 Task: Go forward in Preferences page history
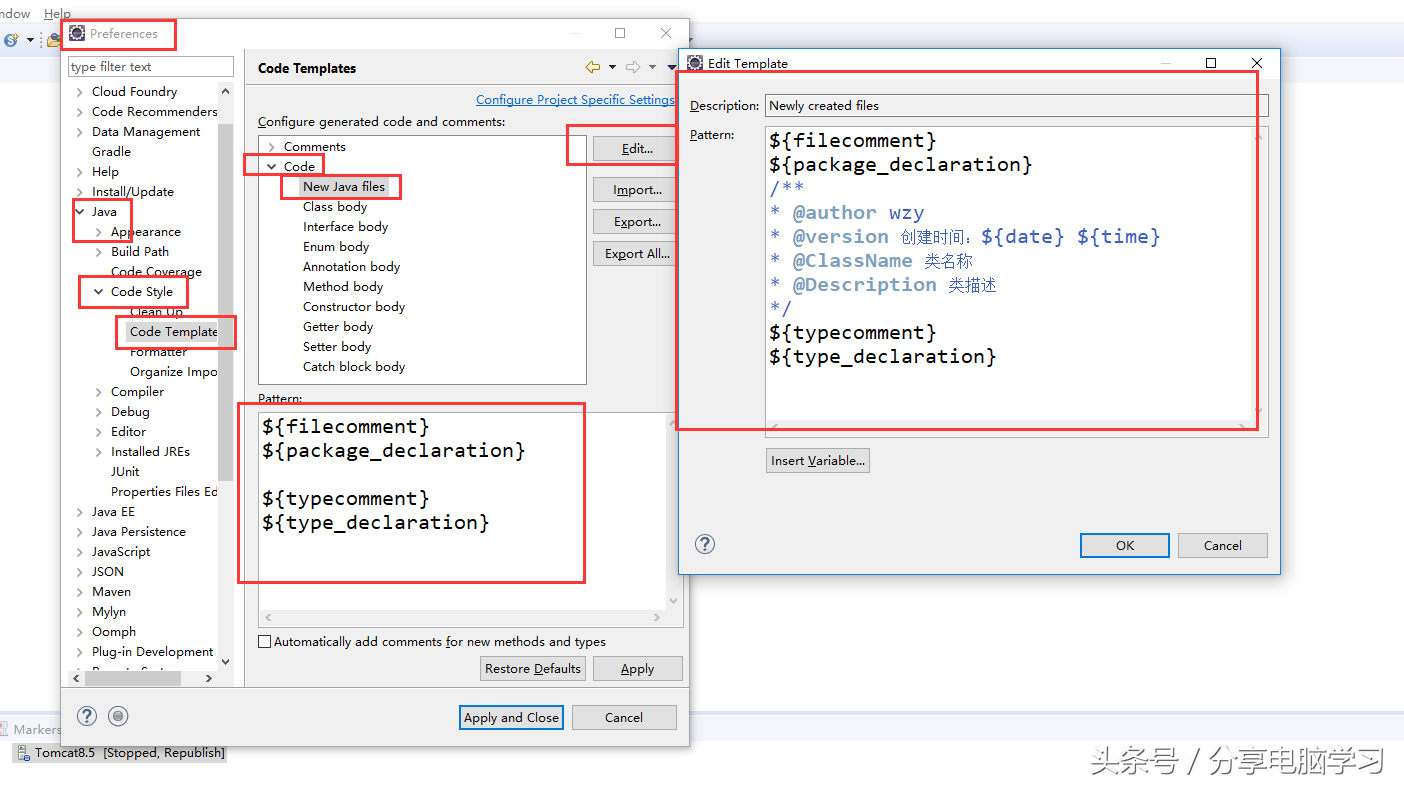[x=632, y=67]
